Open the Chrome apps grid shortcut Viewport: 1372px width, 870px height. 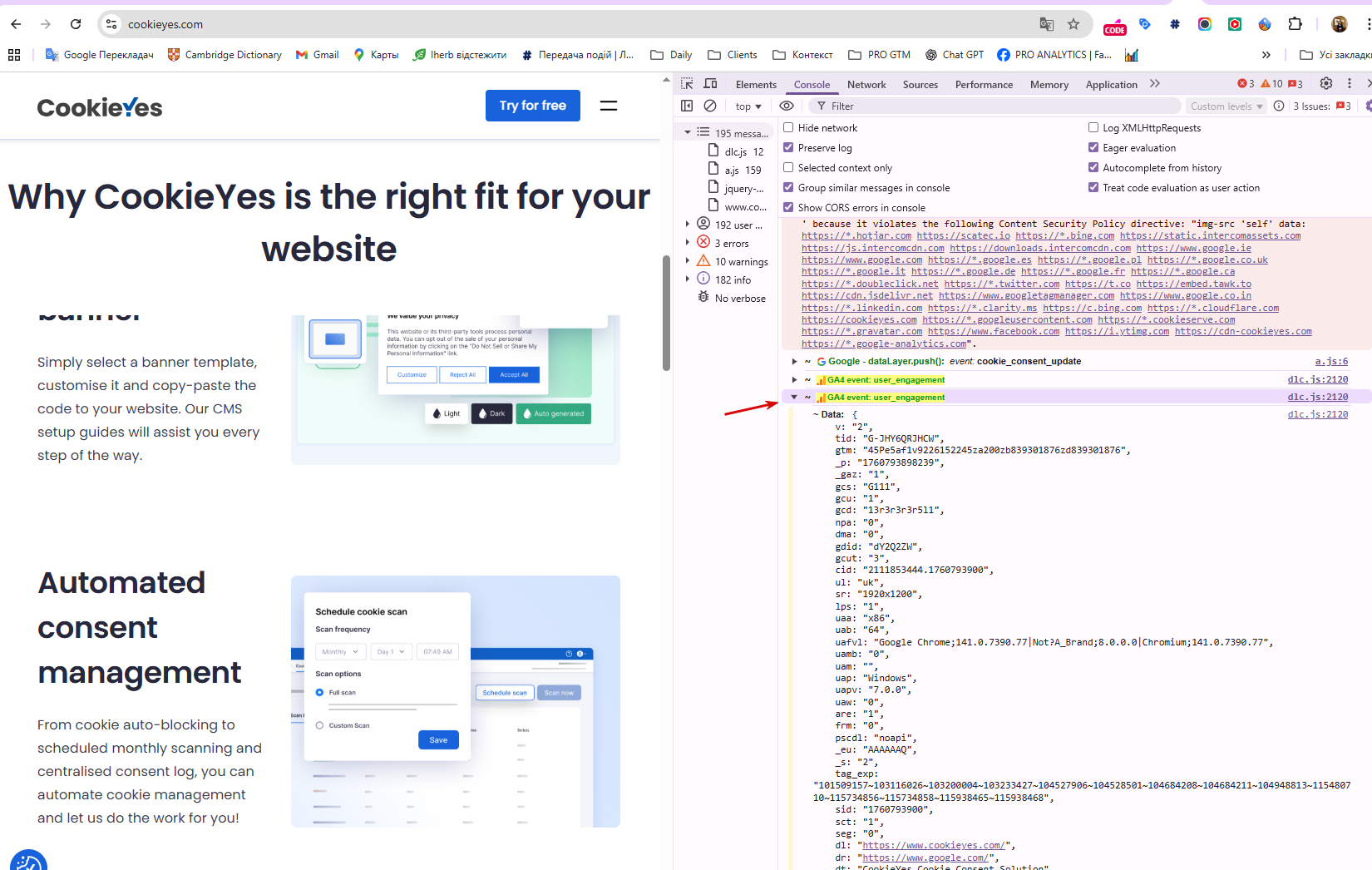click(14, 55)
